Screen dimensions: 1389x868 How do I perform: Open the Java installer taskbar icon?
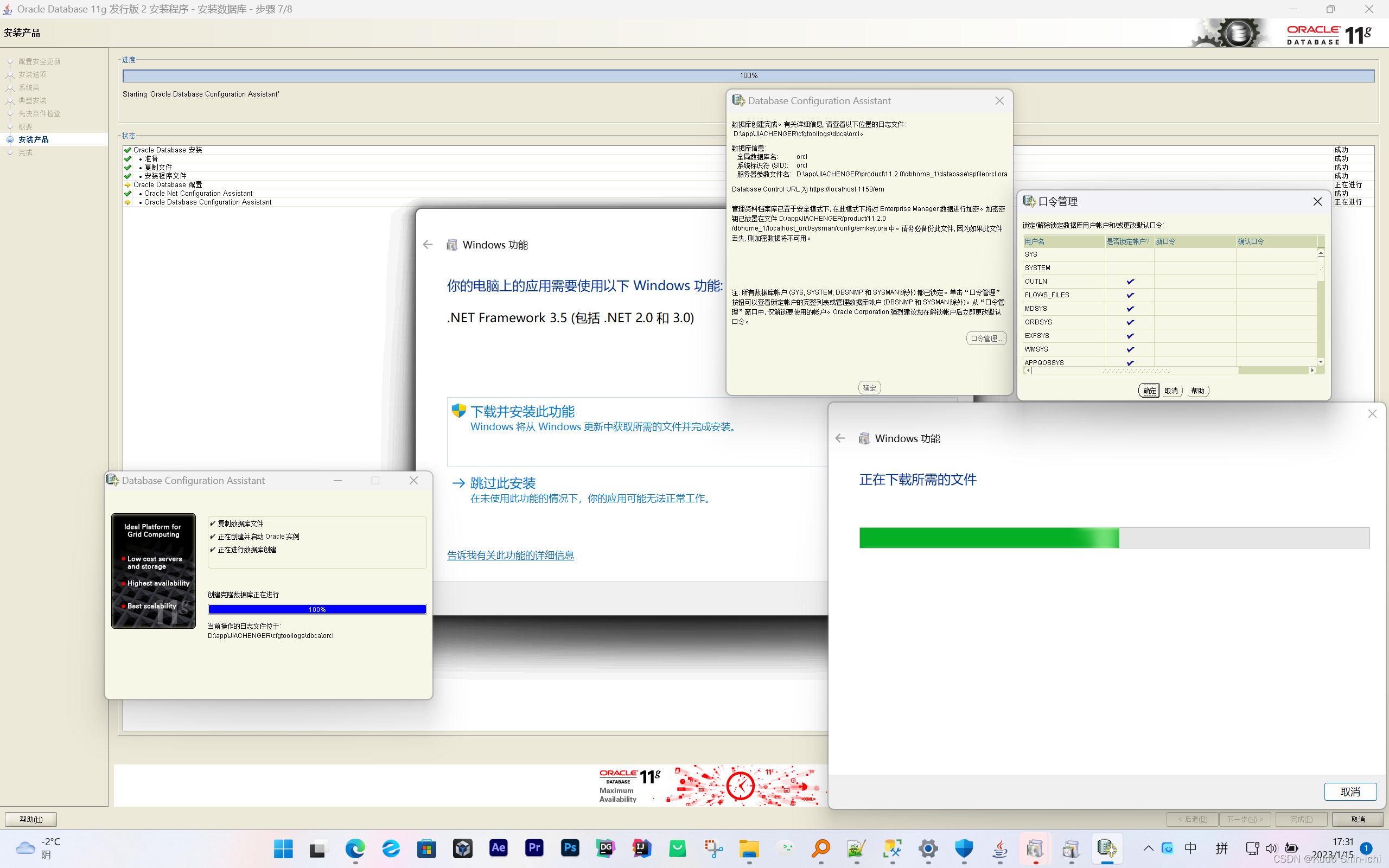point(1000,848)
